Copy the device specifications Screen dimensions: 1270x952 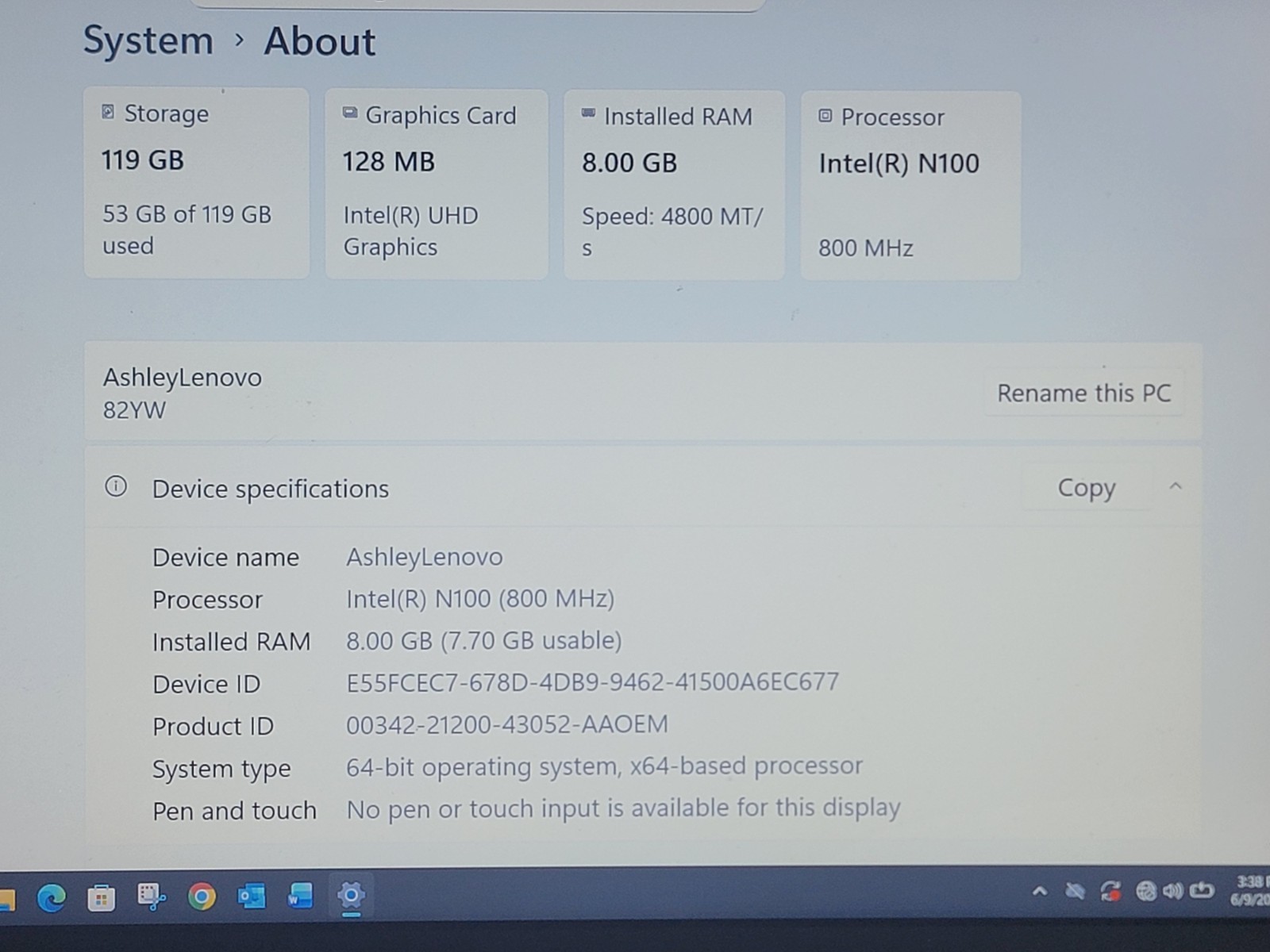click(x=1086, y=487)
